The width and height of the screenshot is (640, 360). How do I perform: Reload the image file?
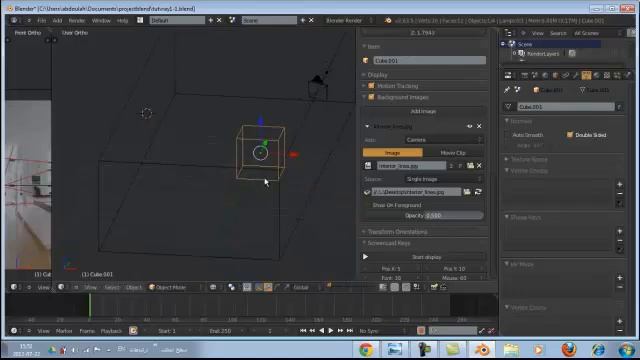coord(478,192)
